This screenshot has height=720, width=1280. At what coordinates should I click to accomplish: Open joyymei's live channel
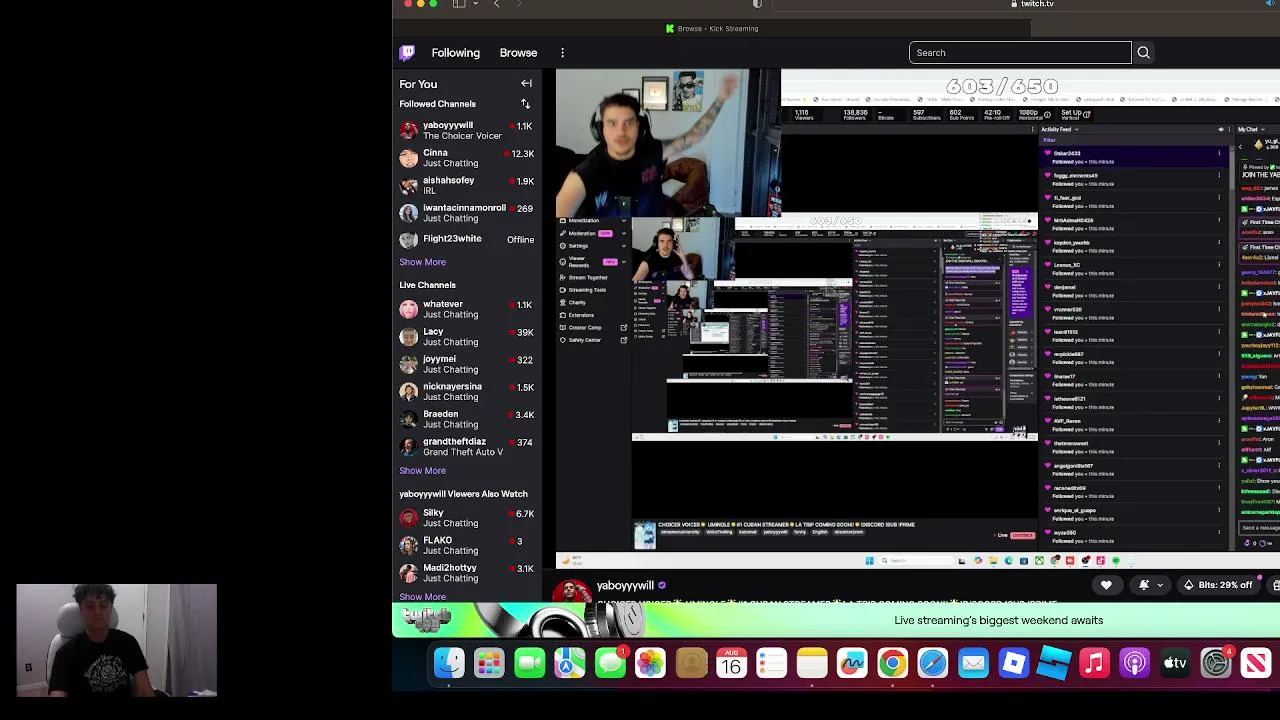point(468,364)
